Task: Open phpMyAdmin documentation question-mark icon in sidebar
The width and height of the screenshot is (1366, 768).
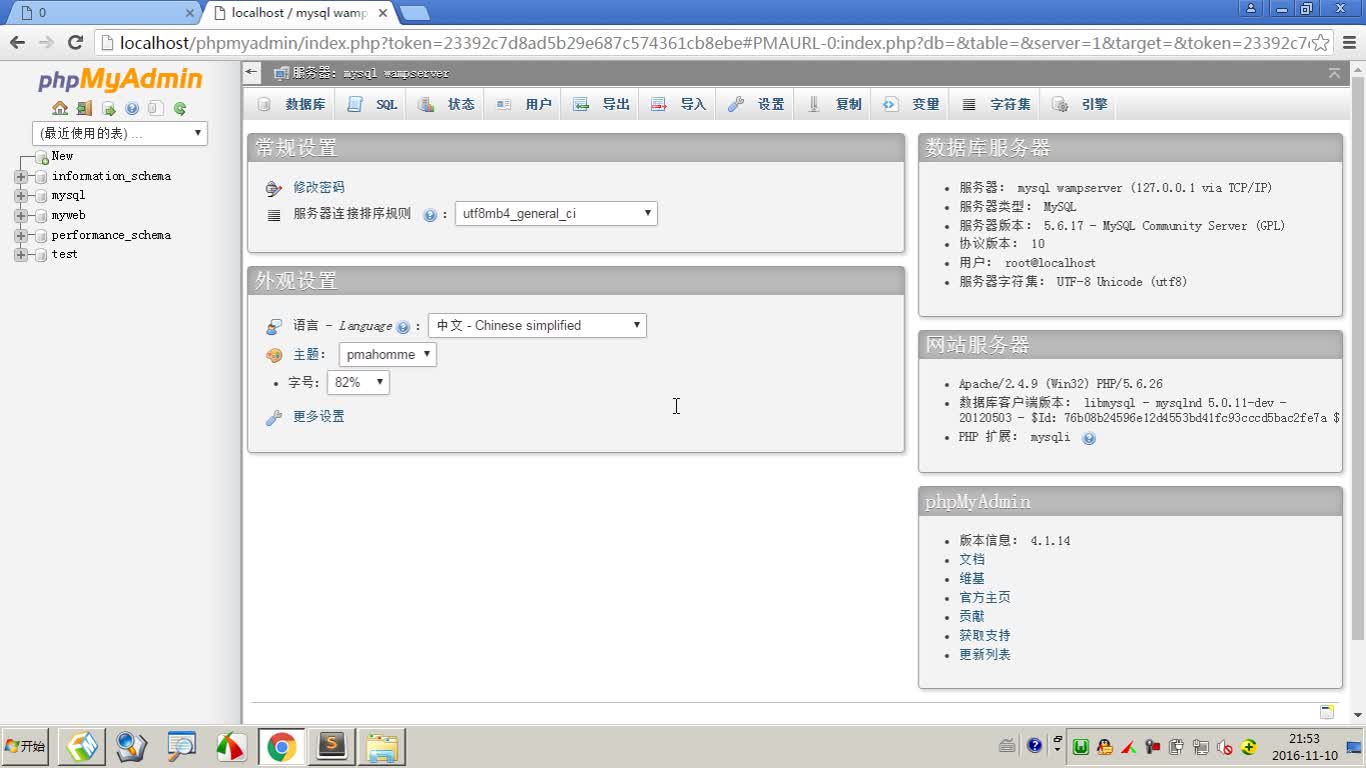Action: point(132,108)
